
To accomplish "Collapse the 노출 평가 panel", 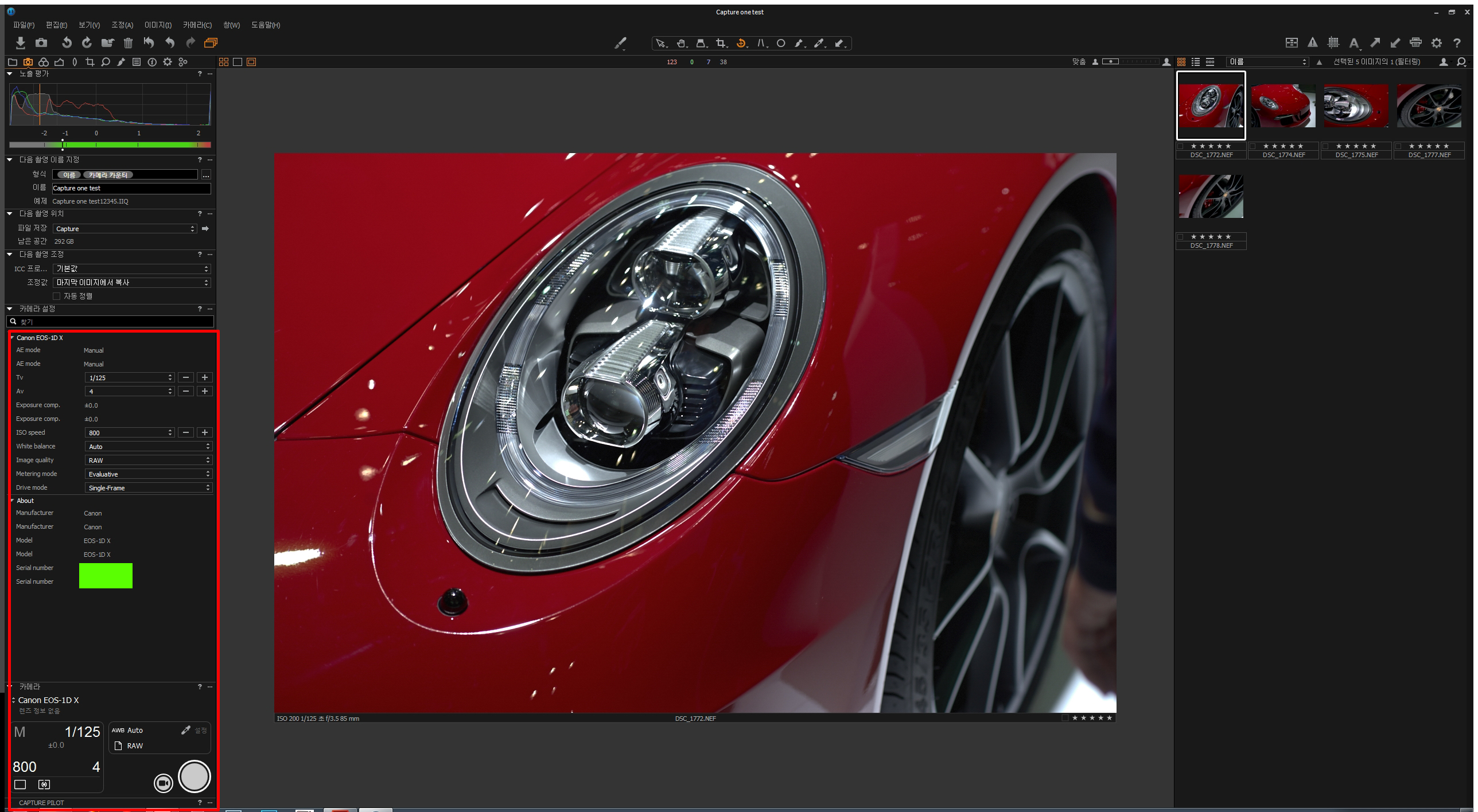I will pos(10,74).
